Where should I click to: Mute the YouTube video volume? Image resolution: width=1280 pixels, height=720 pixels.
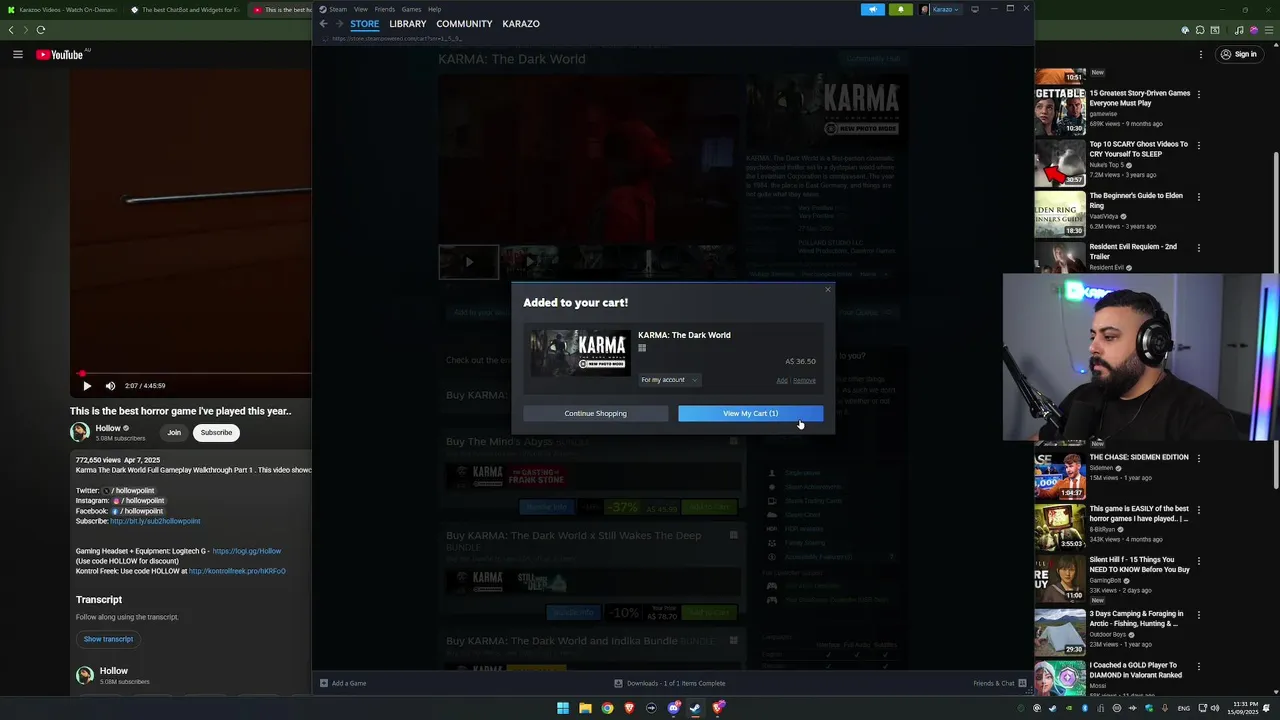[110, 385]
